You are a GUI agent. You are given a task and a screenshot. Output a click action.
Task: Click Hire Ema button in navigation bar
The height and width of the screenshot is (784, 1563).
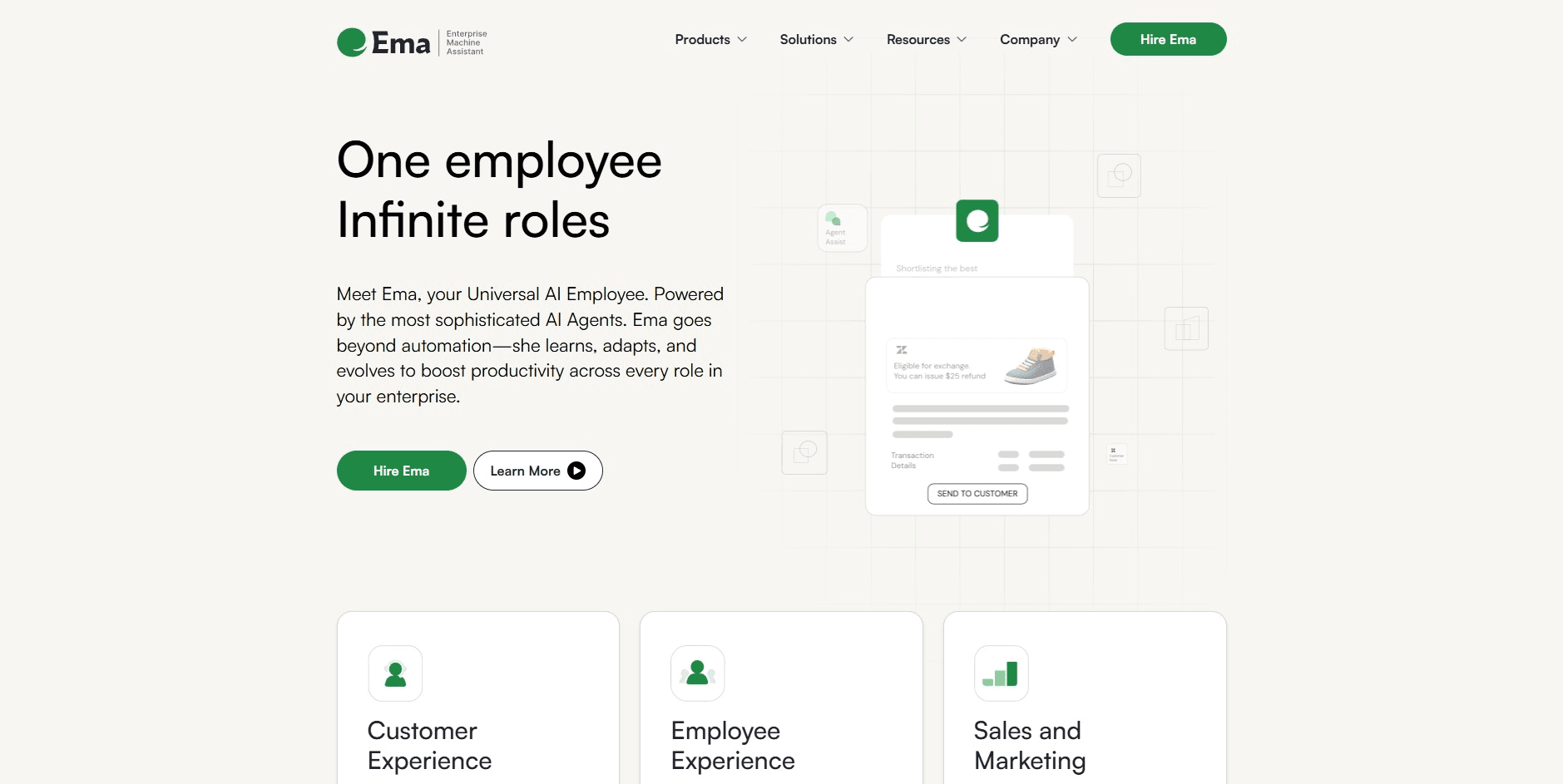[x=1168, y=39]
